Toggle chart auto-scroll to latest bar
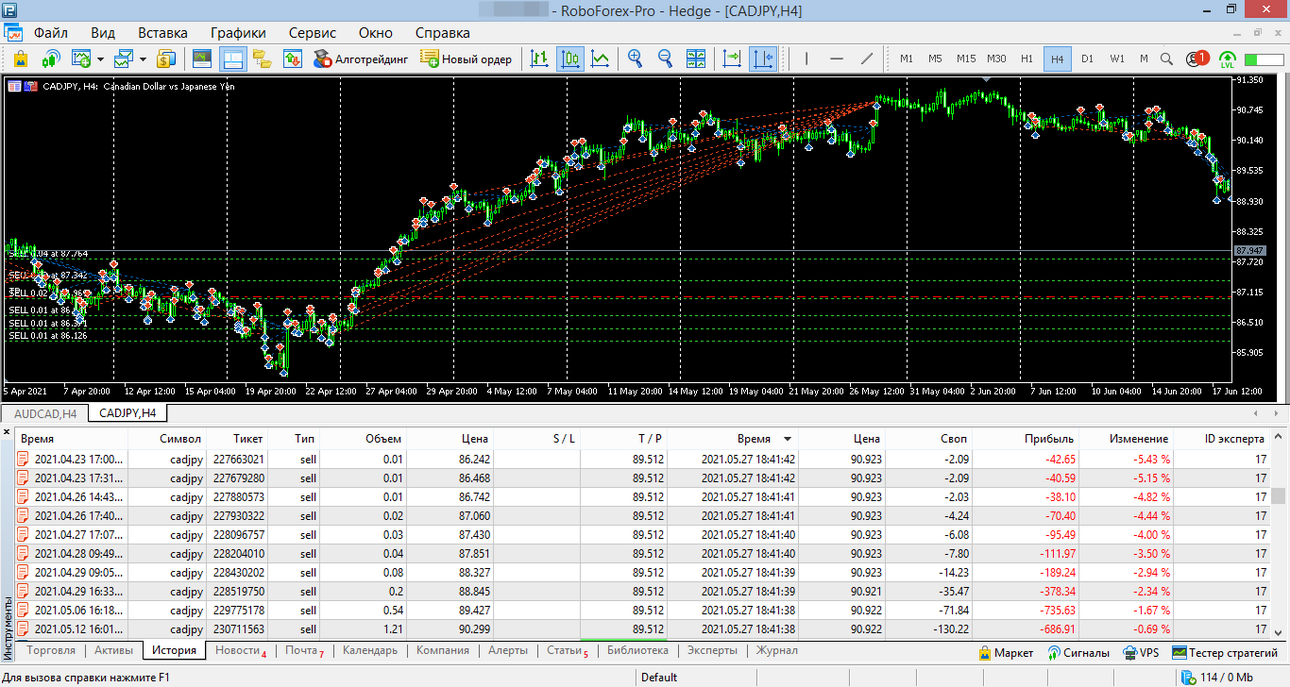 click(x=732, y=59)
